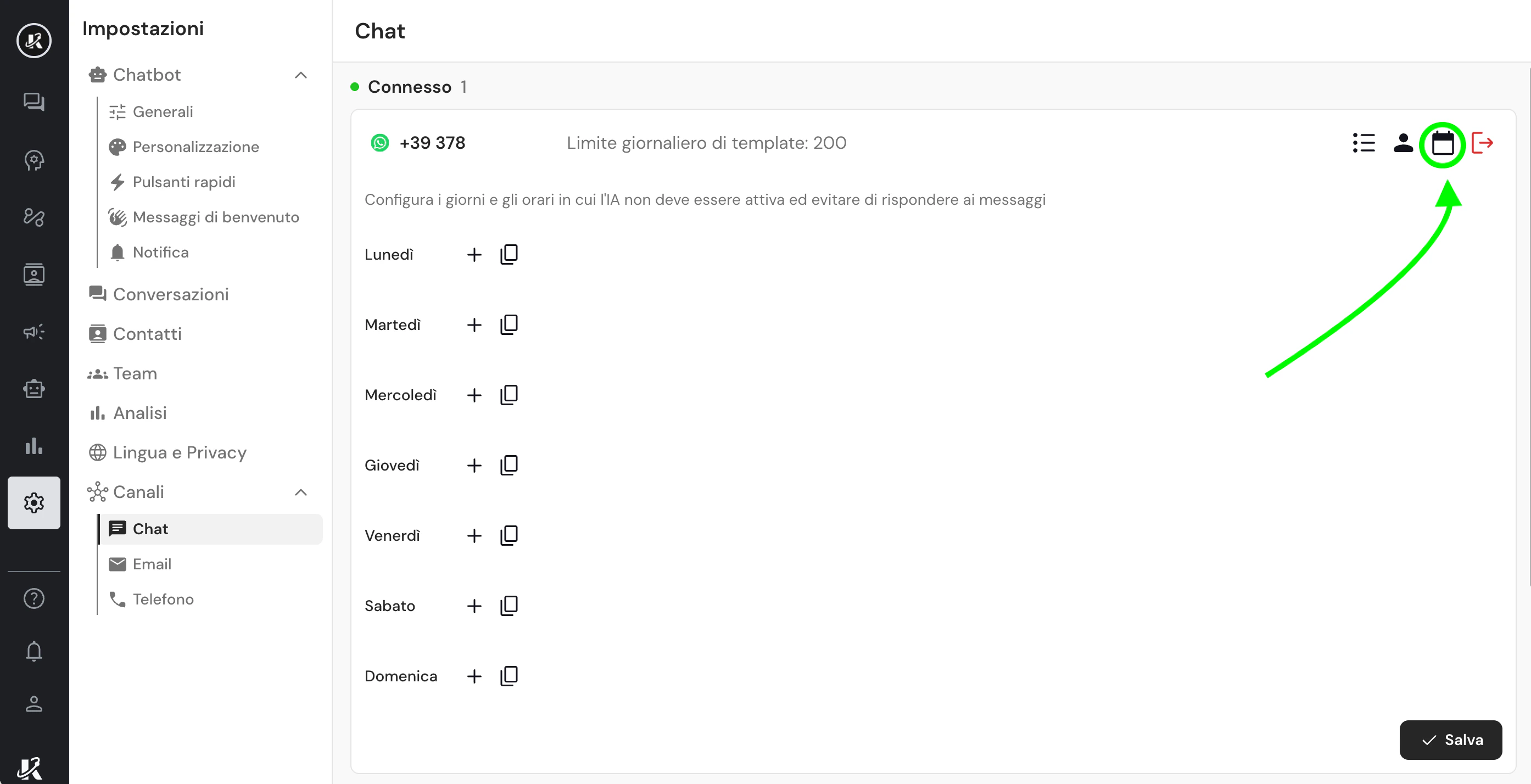Click the person profile icon in header row
Screen dimensions: 1531x784
pyautogui.click(x=1403, y=143)
